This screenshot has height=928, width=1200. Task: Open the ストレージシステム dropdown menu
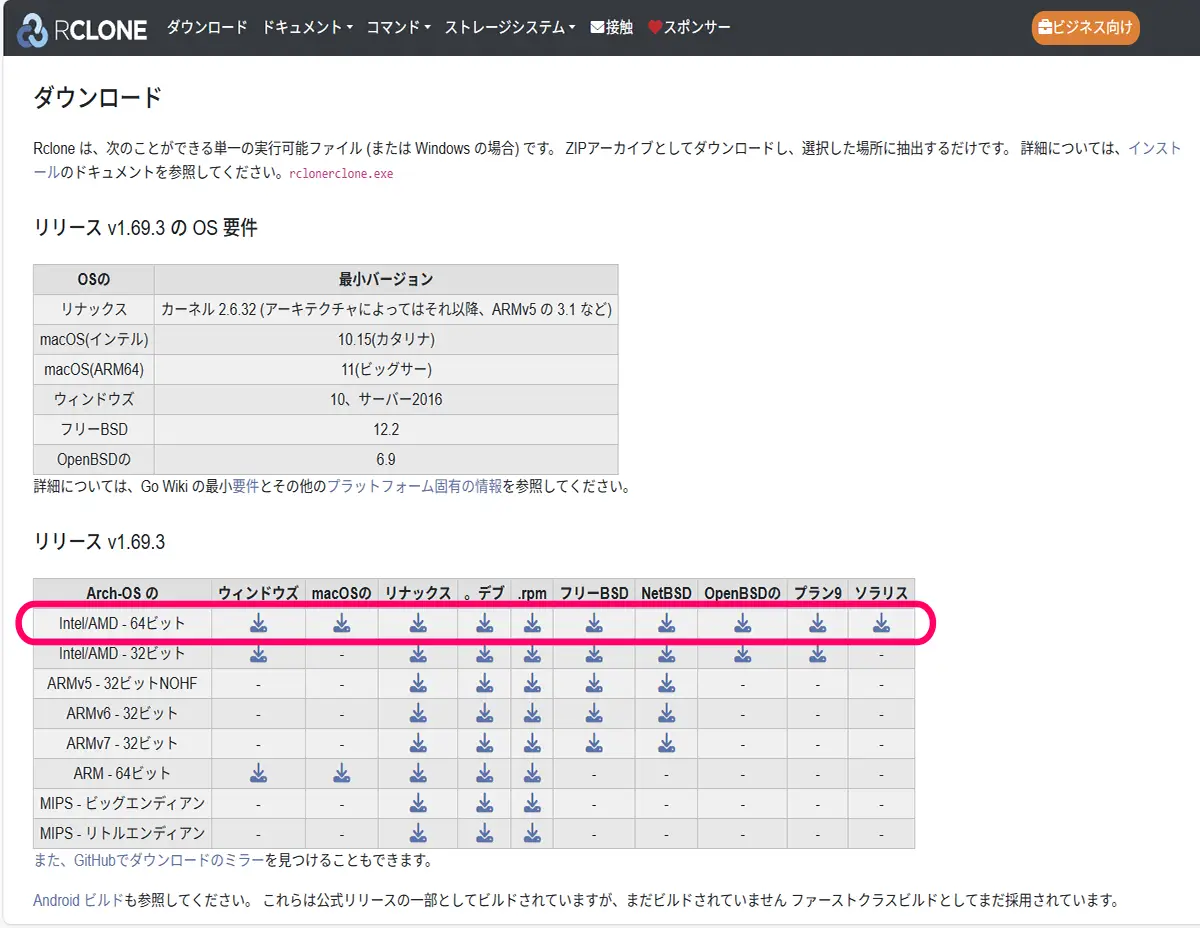tap(510, 28)
